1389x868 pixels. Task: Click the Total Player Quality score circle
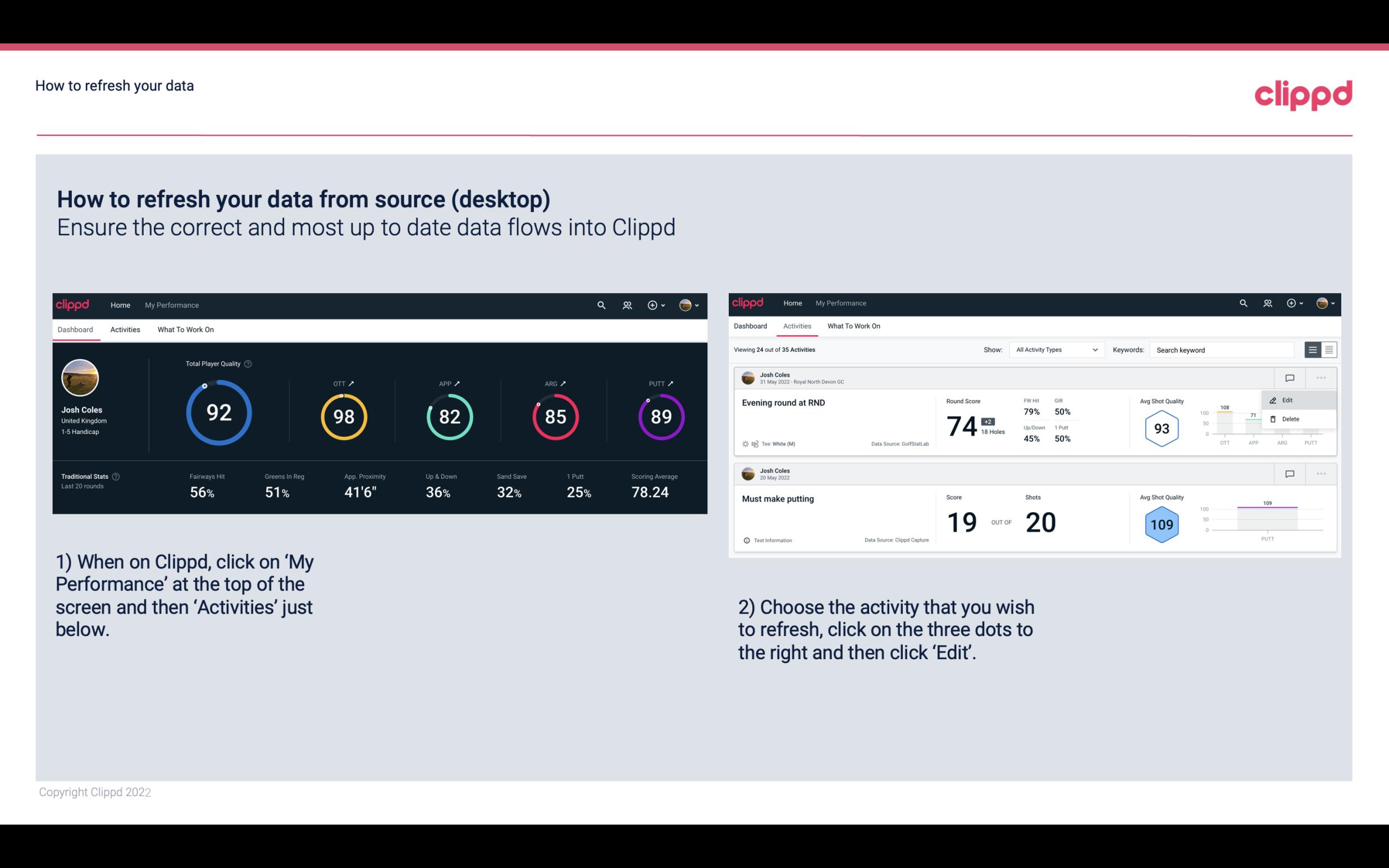point(217,412)
